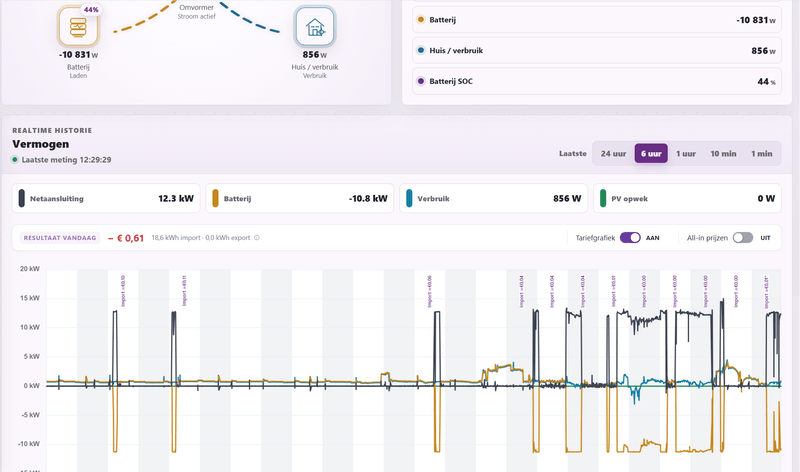
Task: Click the 44% badge on the battery
Action: (x=91, y=10)
